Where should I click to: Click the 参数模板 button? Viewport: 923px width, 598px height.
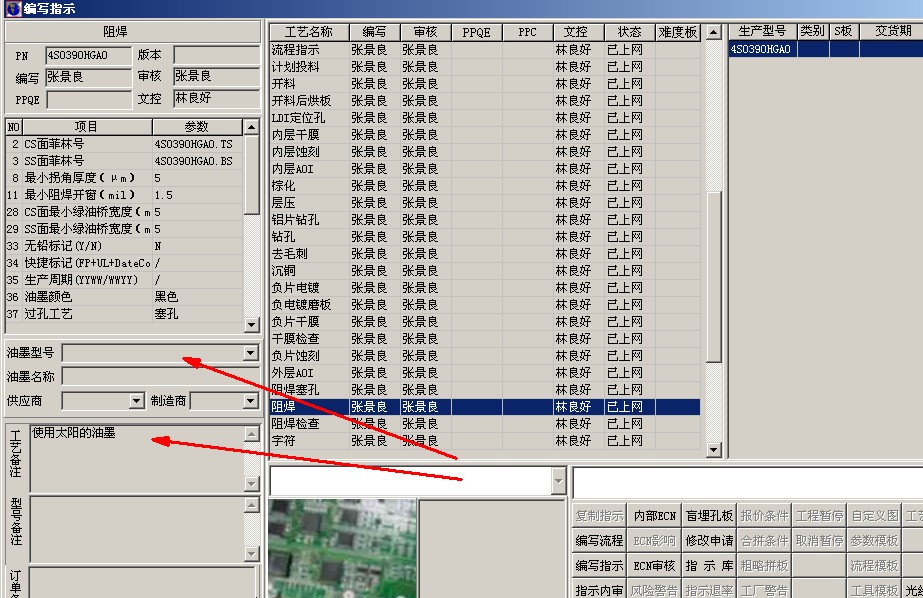[874, 541]
